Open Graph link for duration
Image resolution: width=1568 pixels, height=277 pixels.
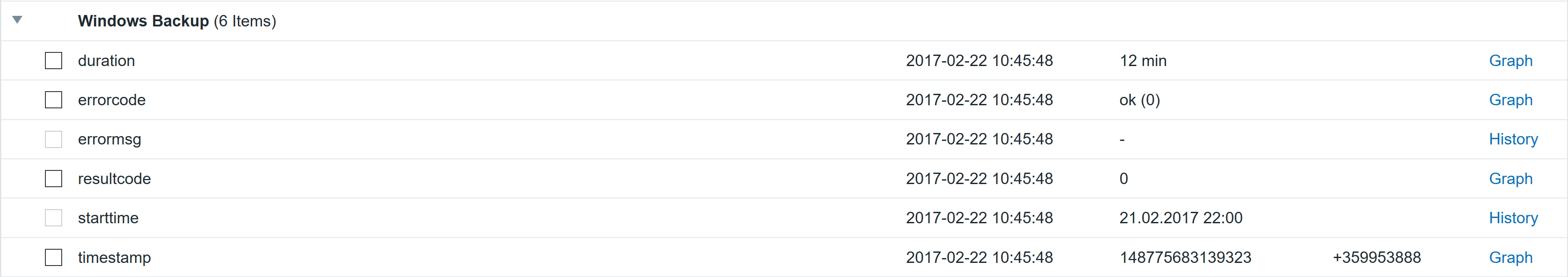[x=1510, y=61]
